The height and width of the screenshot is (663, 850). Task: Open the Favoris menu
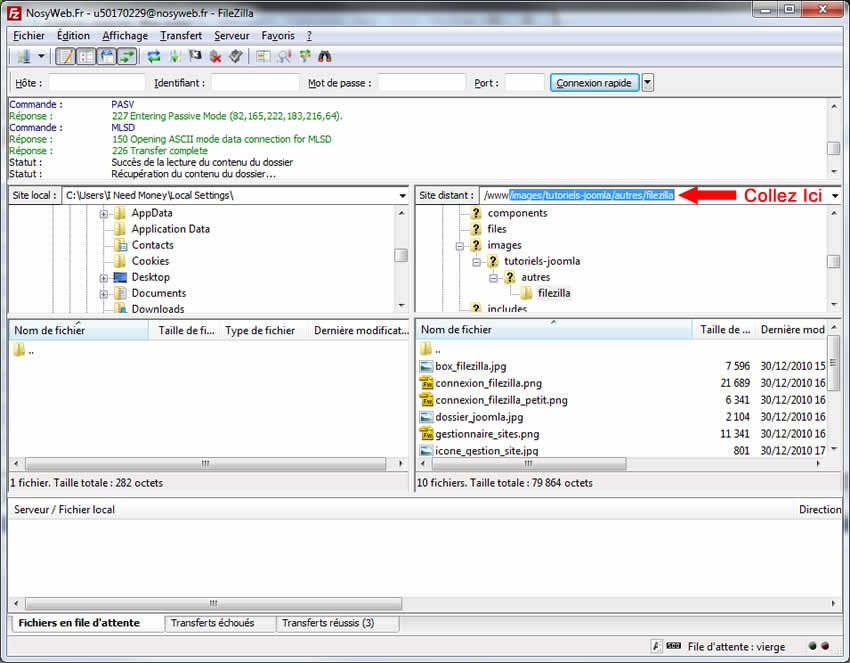(x=278, y=36)
